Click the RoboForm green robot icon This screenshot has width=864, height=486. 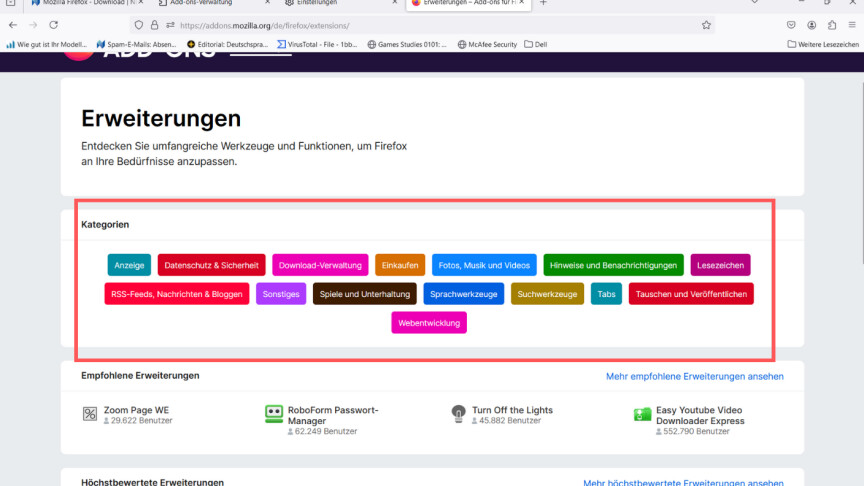tap(274, 414)
